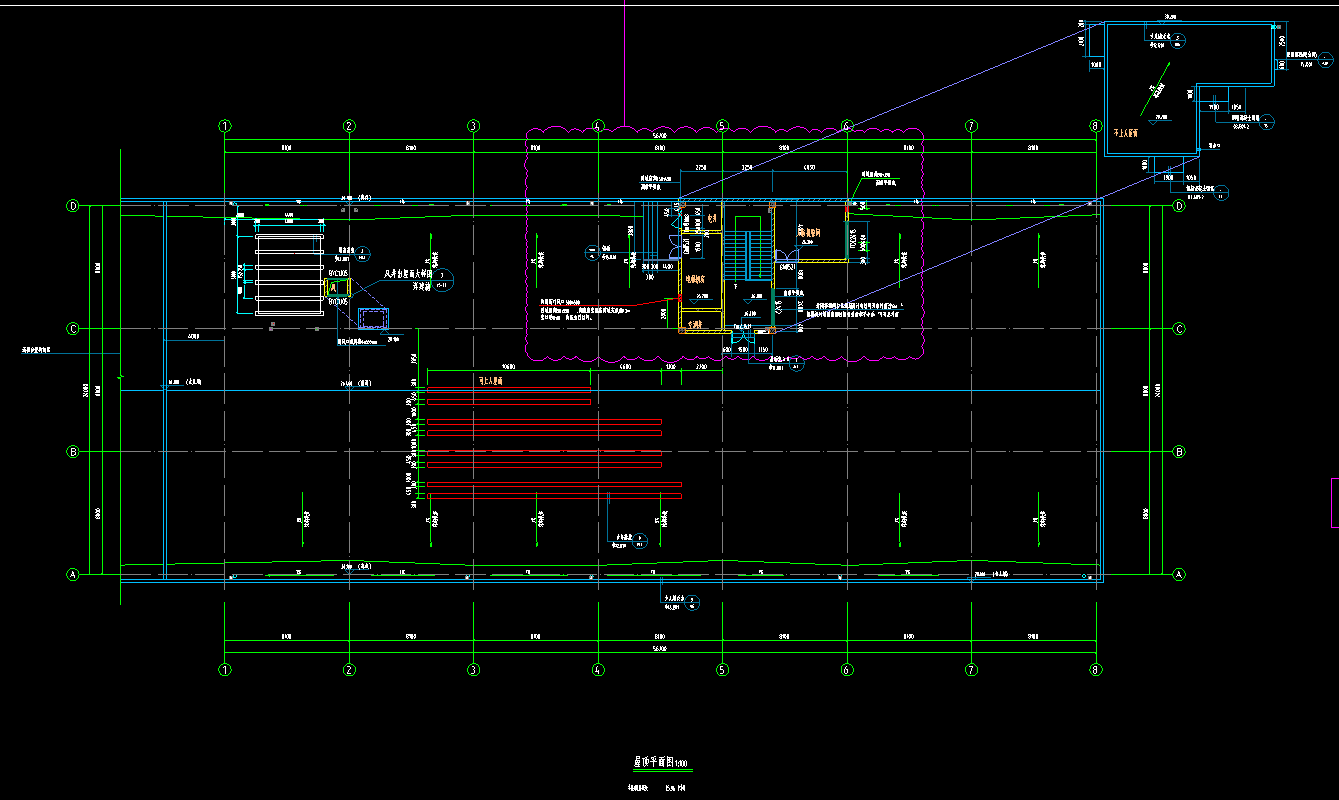Select the topmost red horizontal bar
The image size is (1339, 800).
click(509, 402)
